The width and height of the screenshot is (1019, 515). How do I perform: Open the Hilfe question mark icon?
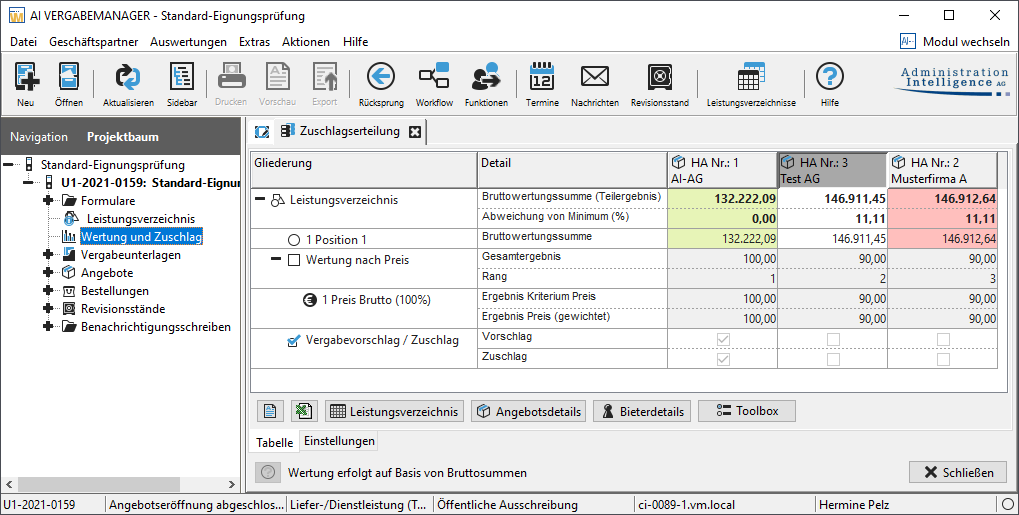830,77
